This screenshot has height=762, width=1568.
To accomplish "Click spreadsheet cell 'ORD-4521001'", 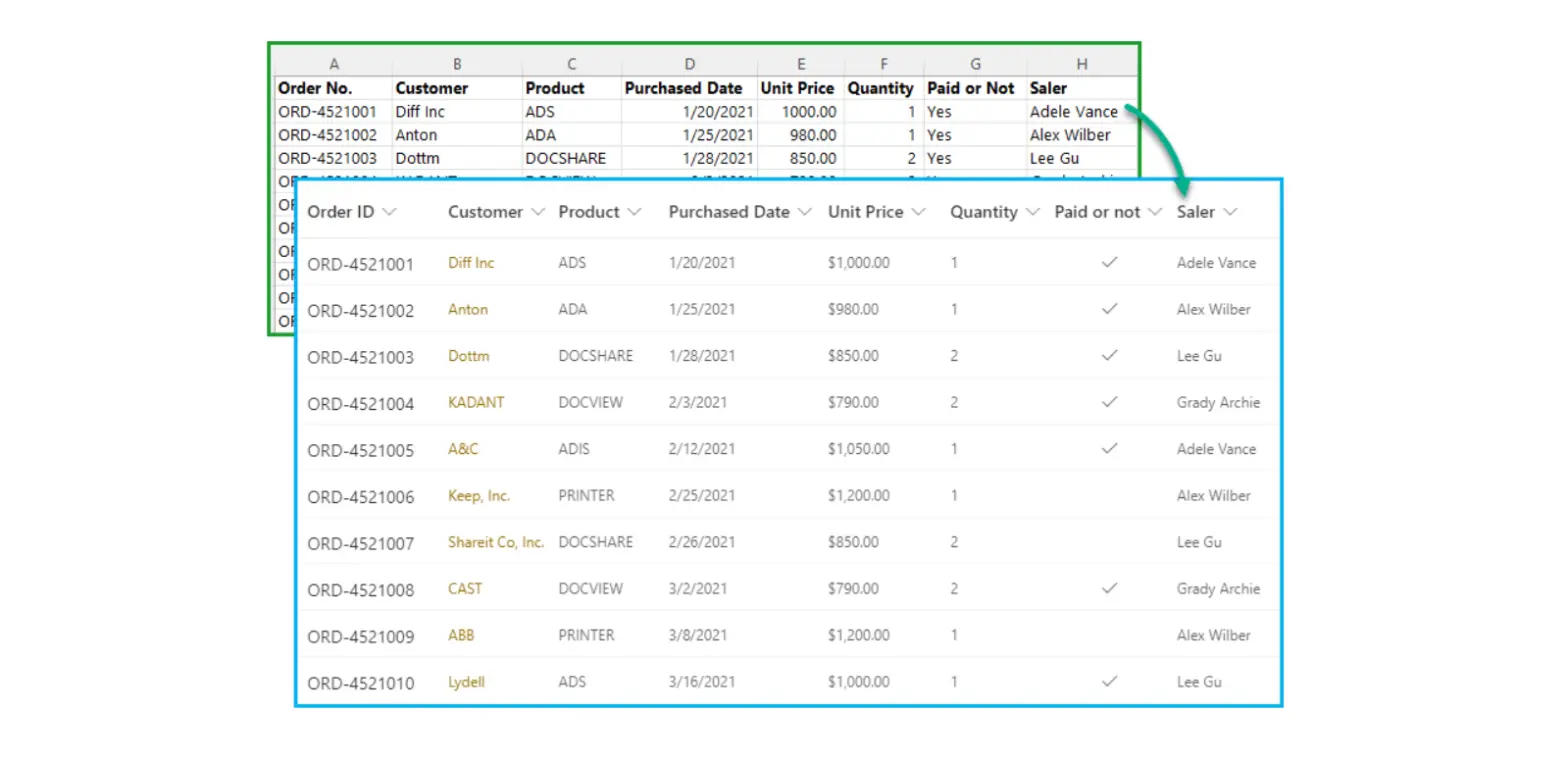I will click(334, 111).
